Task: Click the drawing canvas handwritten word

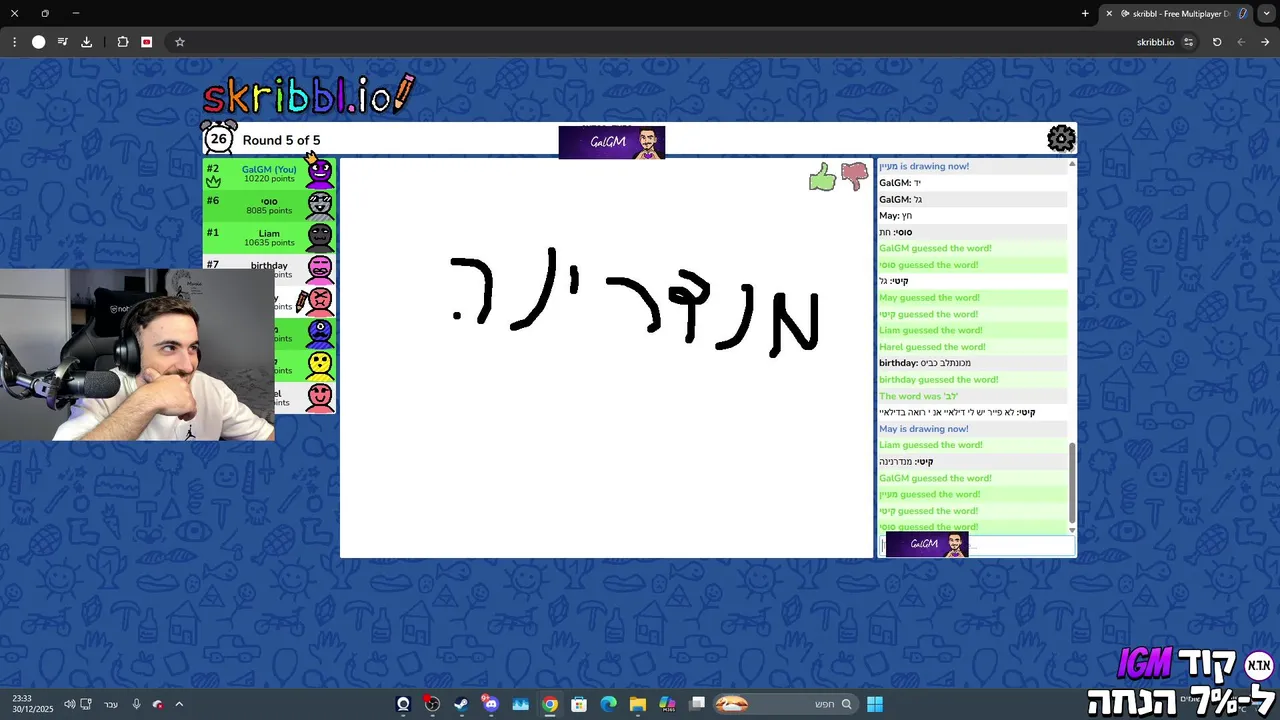Action: [635, 302]
